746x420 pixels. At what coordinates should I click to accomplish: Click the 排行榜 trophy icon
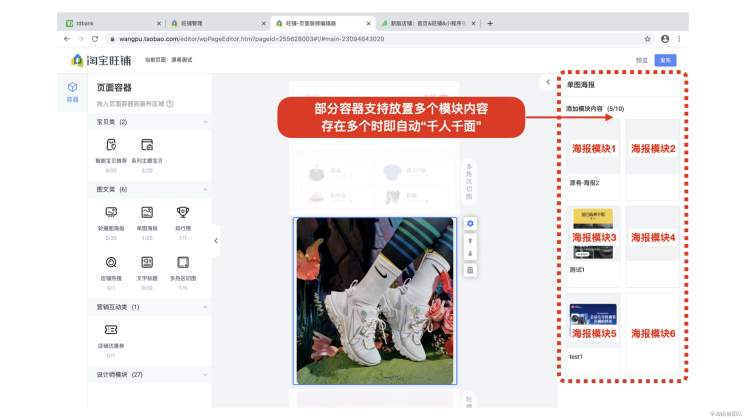click(x=183, y=212)
